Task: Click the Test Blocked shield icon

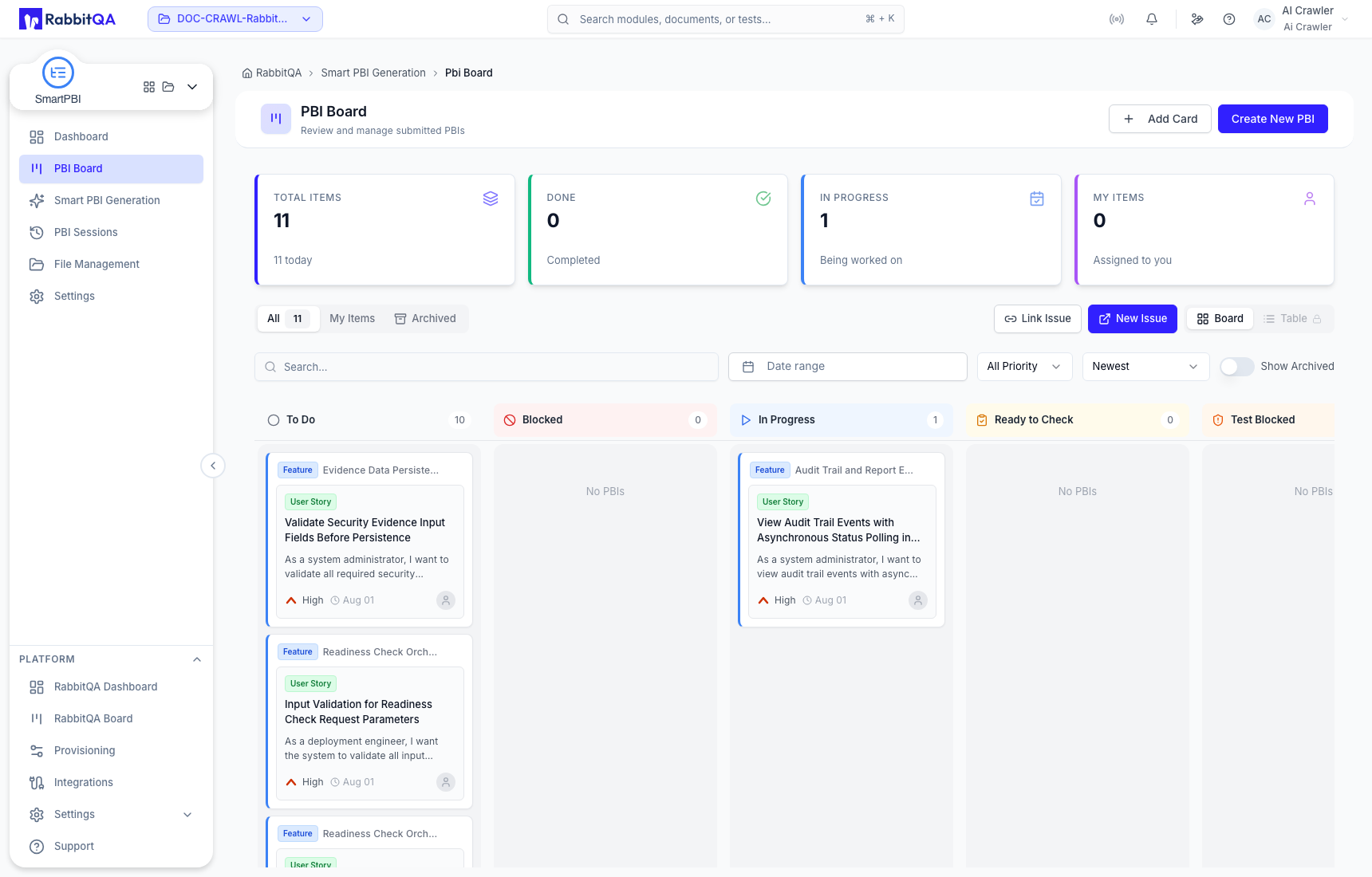Action: [1218, 420]
